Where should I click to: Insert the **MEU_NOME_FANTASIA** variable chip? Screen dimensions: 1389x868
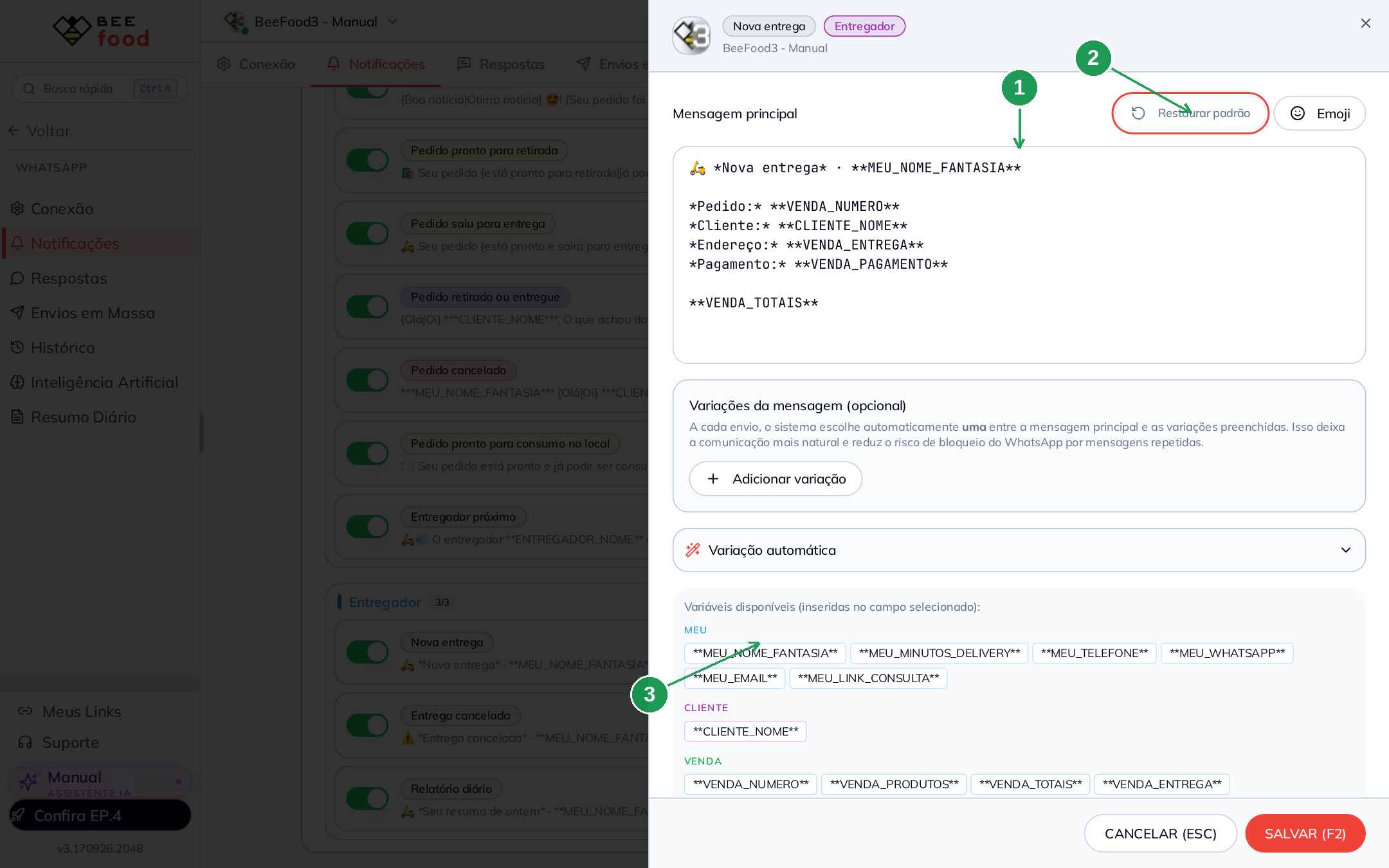click(765, 653)
